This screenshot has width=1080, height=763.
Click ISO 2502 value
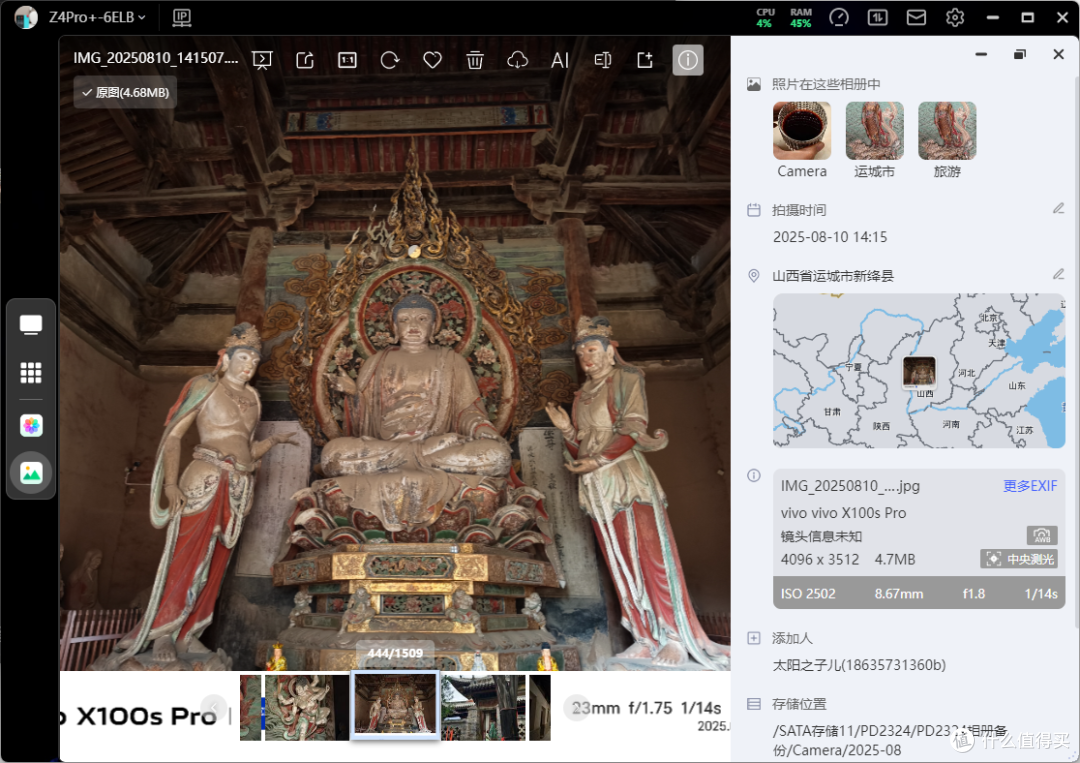click(808, 594)
